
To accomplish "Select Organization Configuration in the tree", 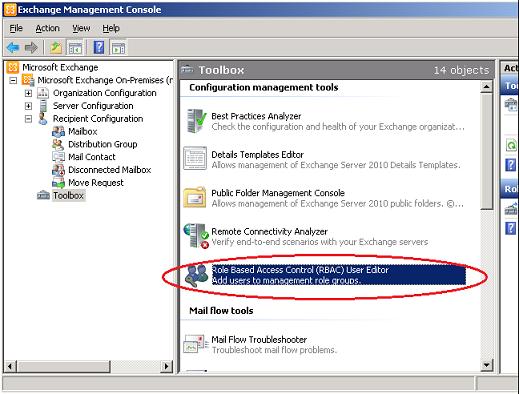I will [105, 93].
